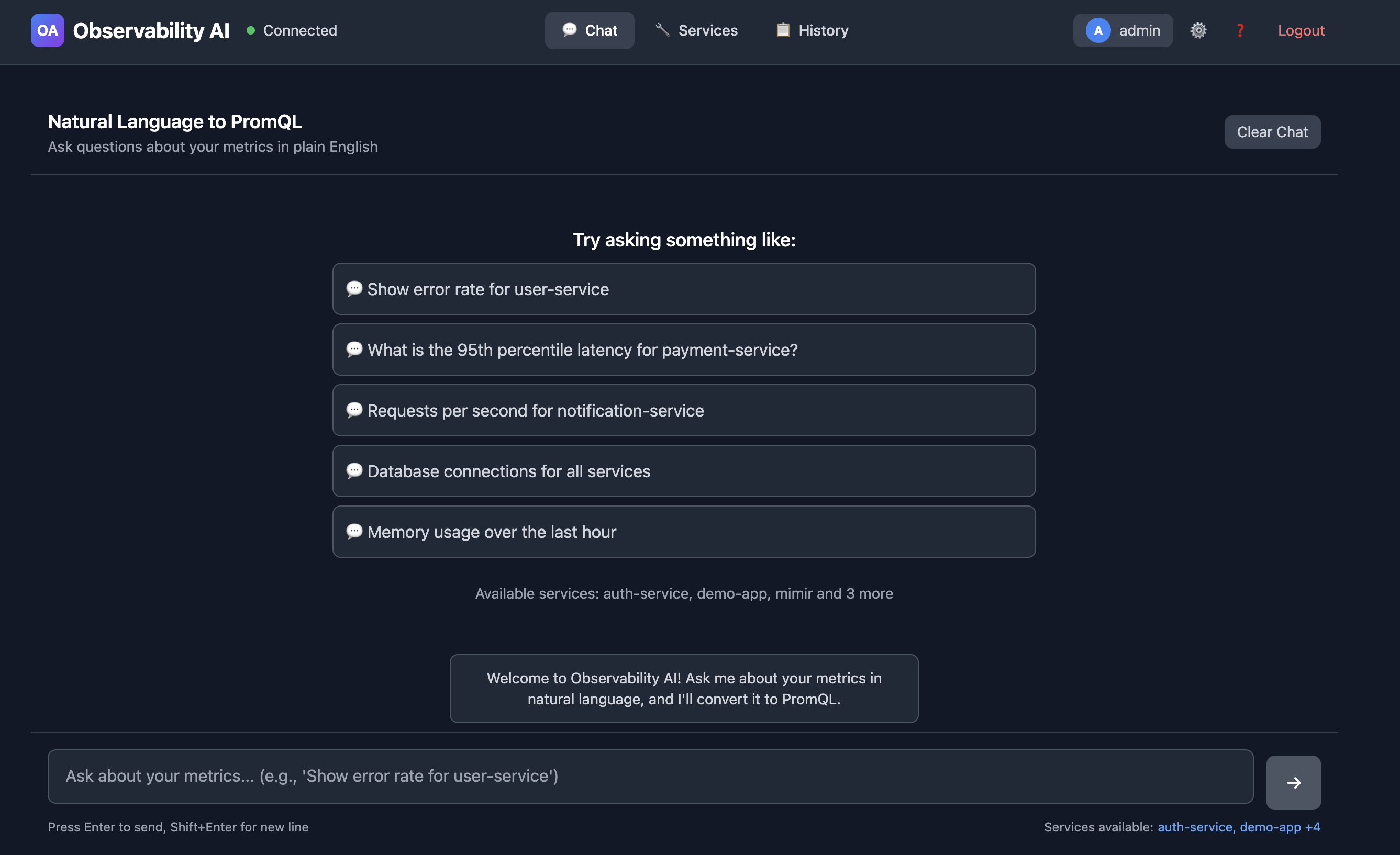Click the clipboard icon beside History
Viewport: 1400px width, 855px height.
click(782, 30)
